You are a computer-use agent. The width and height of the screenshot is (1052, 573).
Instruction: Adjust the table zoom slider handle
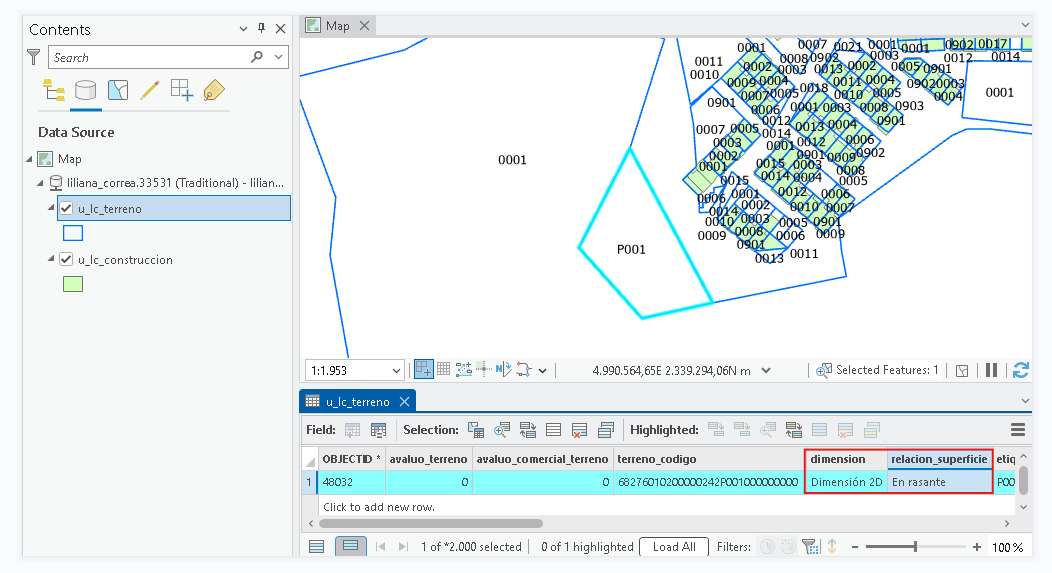point(915,547)
